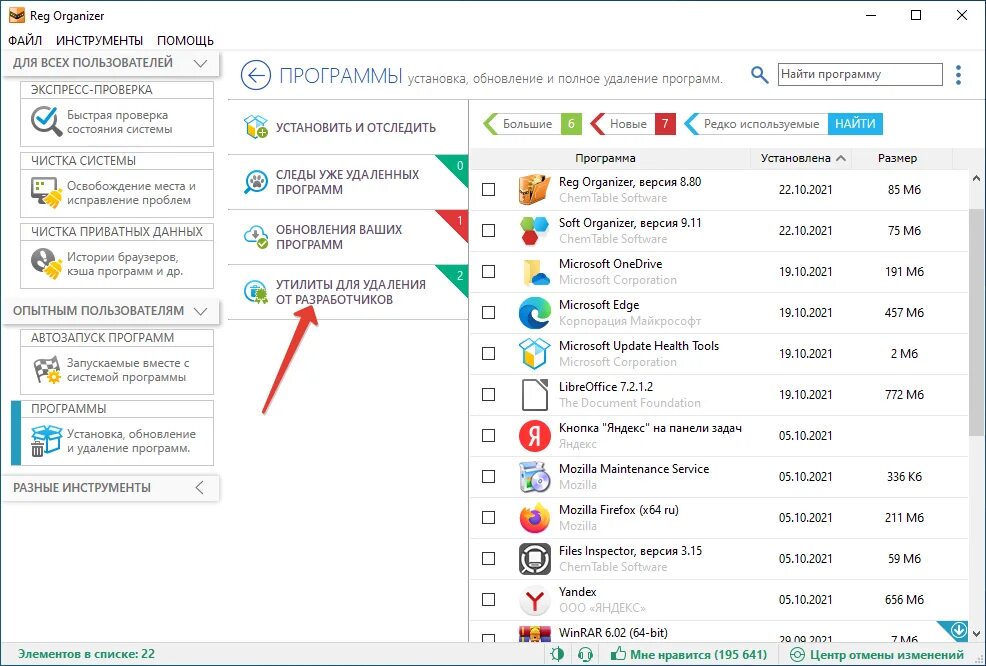
Task: Check the Soft Organizer checkbox
Action: (x=489, y=230)
